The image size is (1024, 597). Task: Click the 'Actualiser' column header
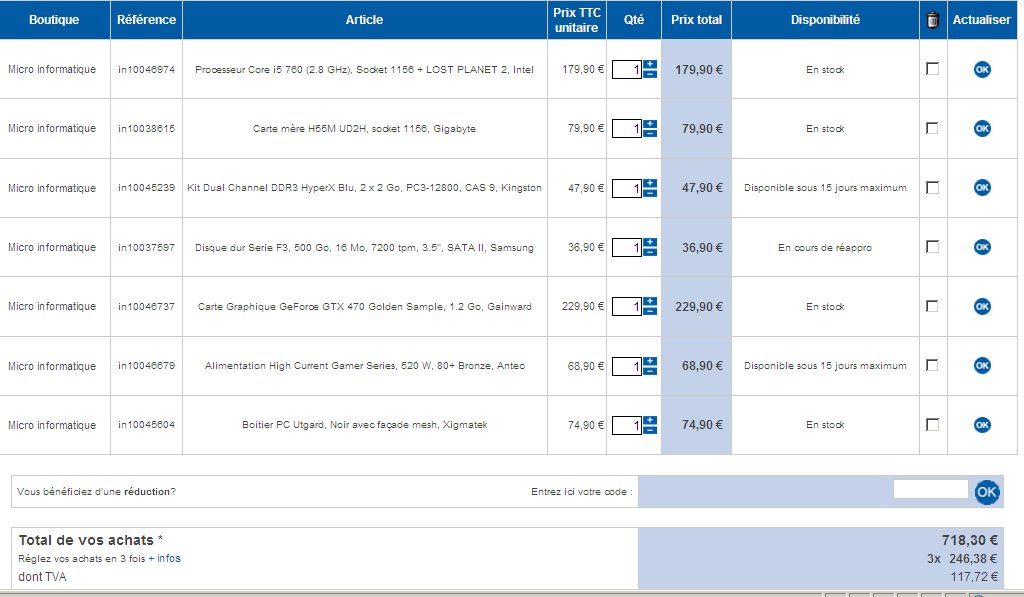982,20
